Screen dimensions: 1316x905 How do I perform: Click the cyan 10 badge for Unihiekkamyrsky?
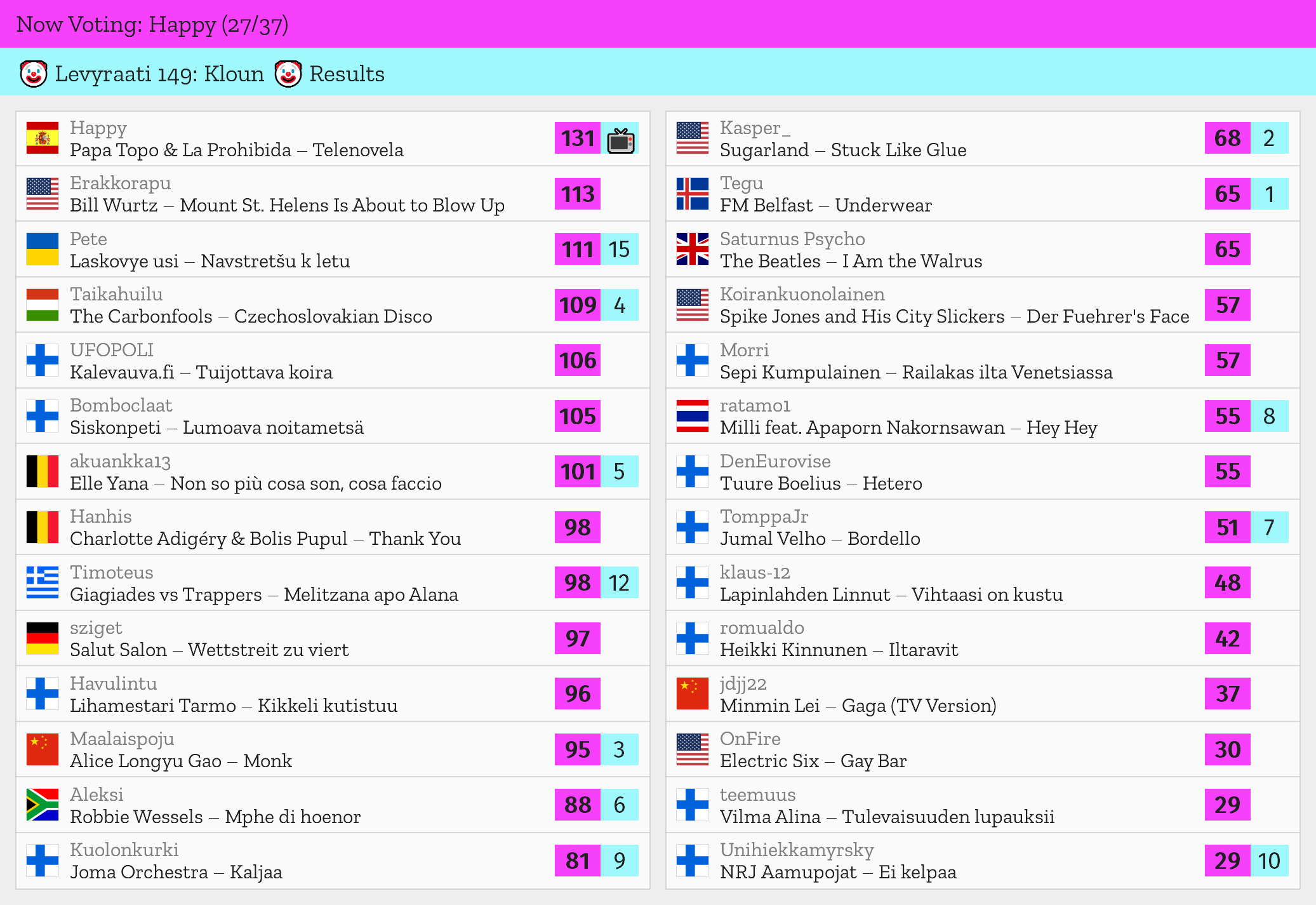[x=1269, y=861]
